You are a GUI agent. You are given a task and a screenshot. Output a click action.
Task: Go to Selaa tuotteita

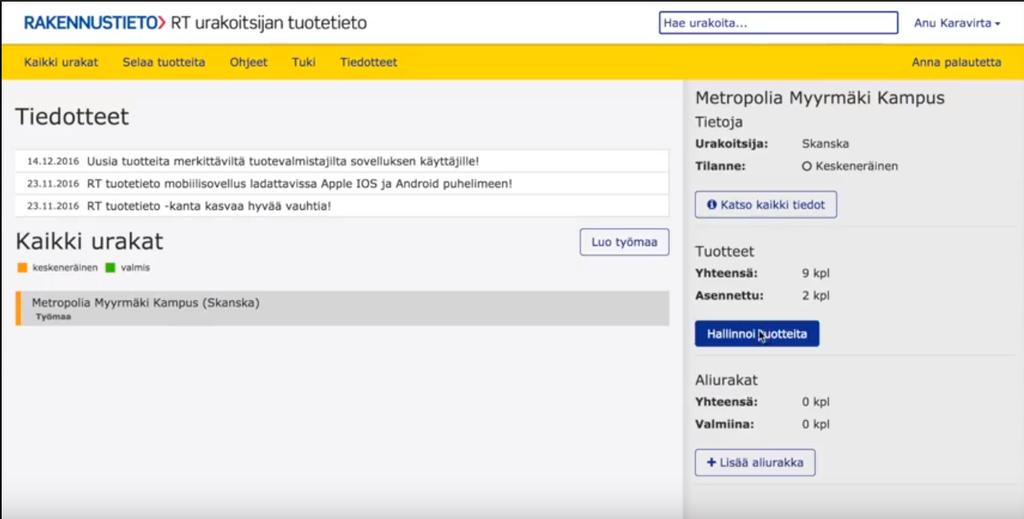coord(164,63)
